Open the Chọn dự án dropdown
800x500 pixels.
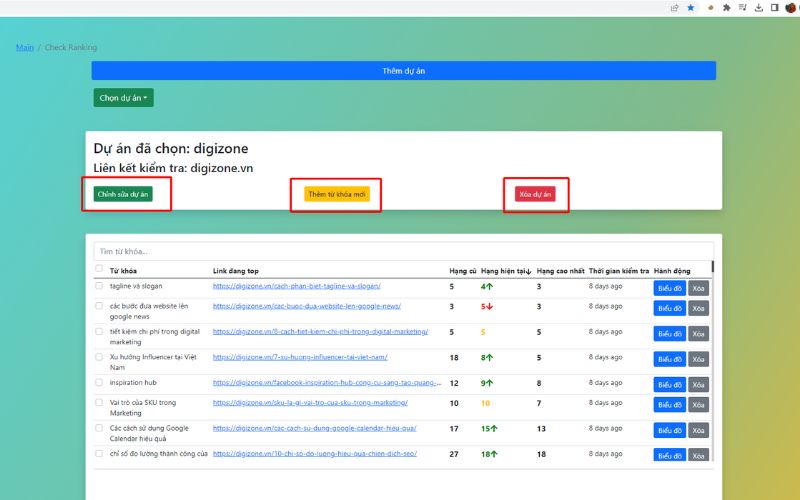pyautogui.click(x=123, y=98)
